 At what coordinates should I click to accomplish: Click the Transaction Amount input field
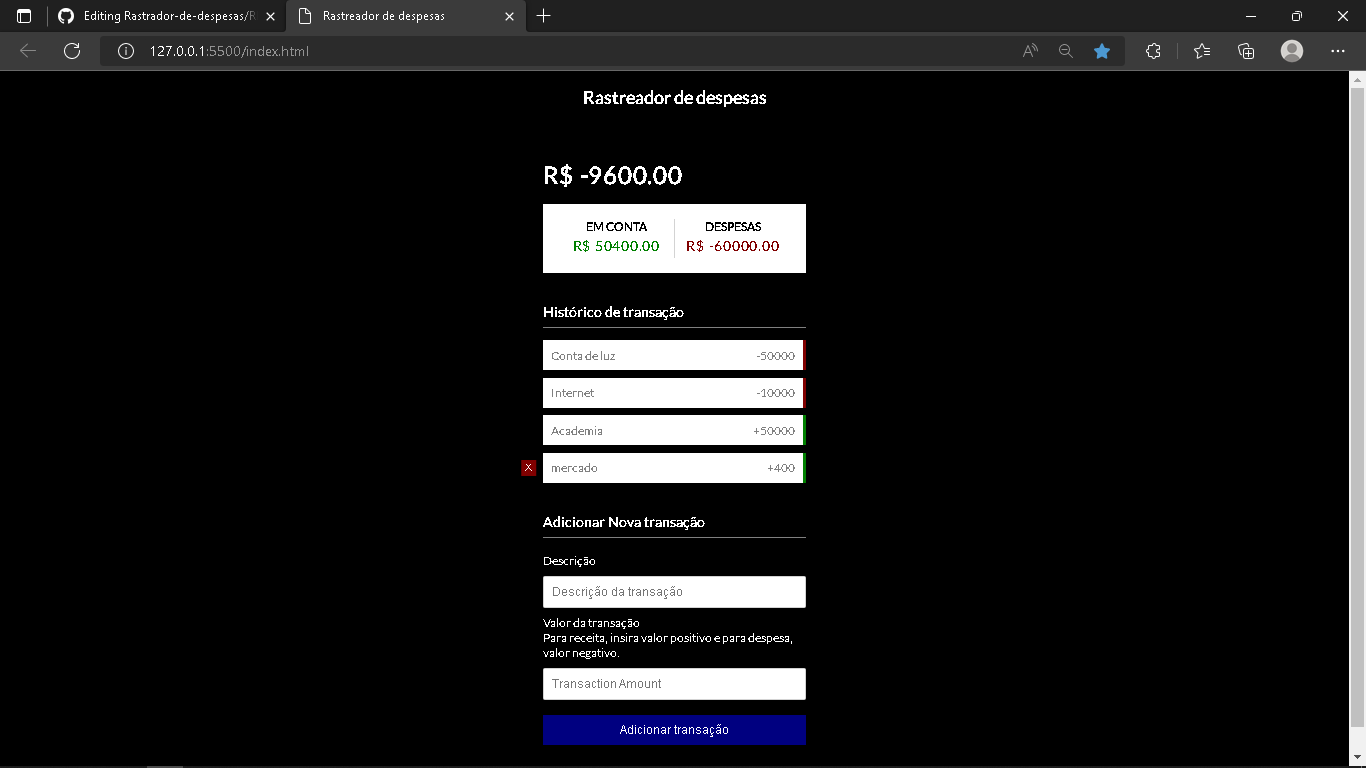[x=674, y=684]
